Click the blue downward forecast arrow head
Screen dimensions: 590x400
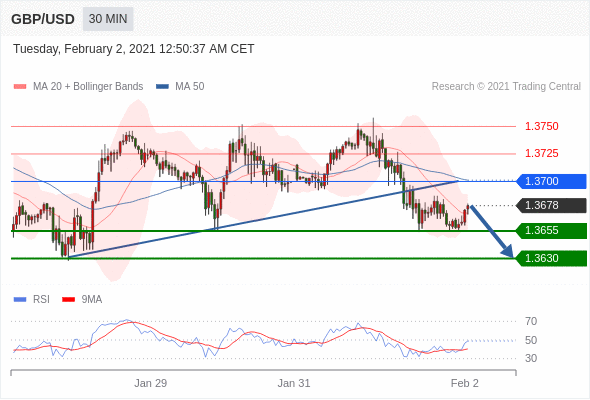tap(508, 251)
